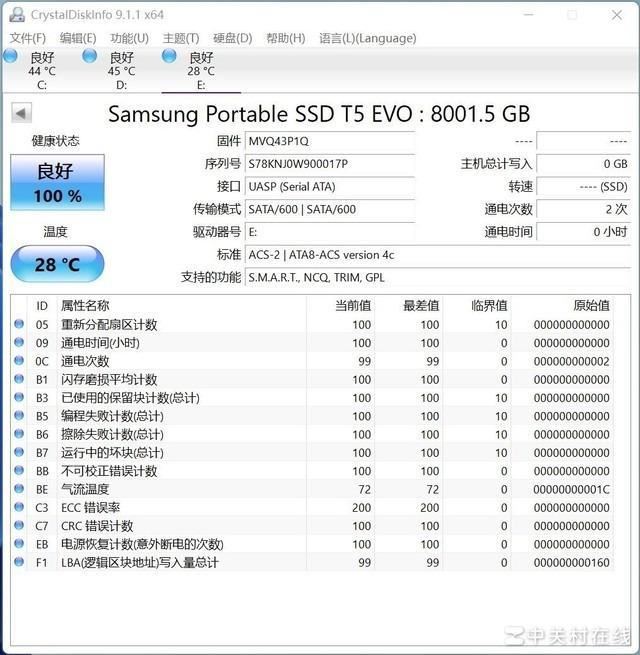Click the serial number field S78KNJ0W900017P
The height and width of the screenshot is (655, 640).
[x=330, y=164]
